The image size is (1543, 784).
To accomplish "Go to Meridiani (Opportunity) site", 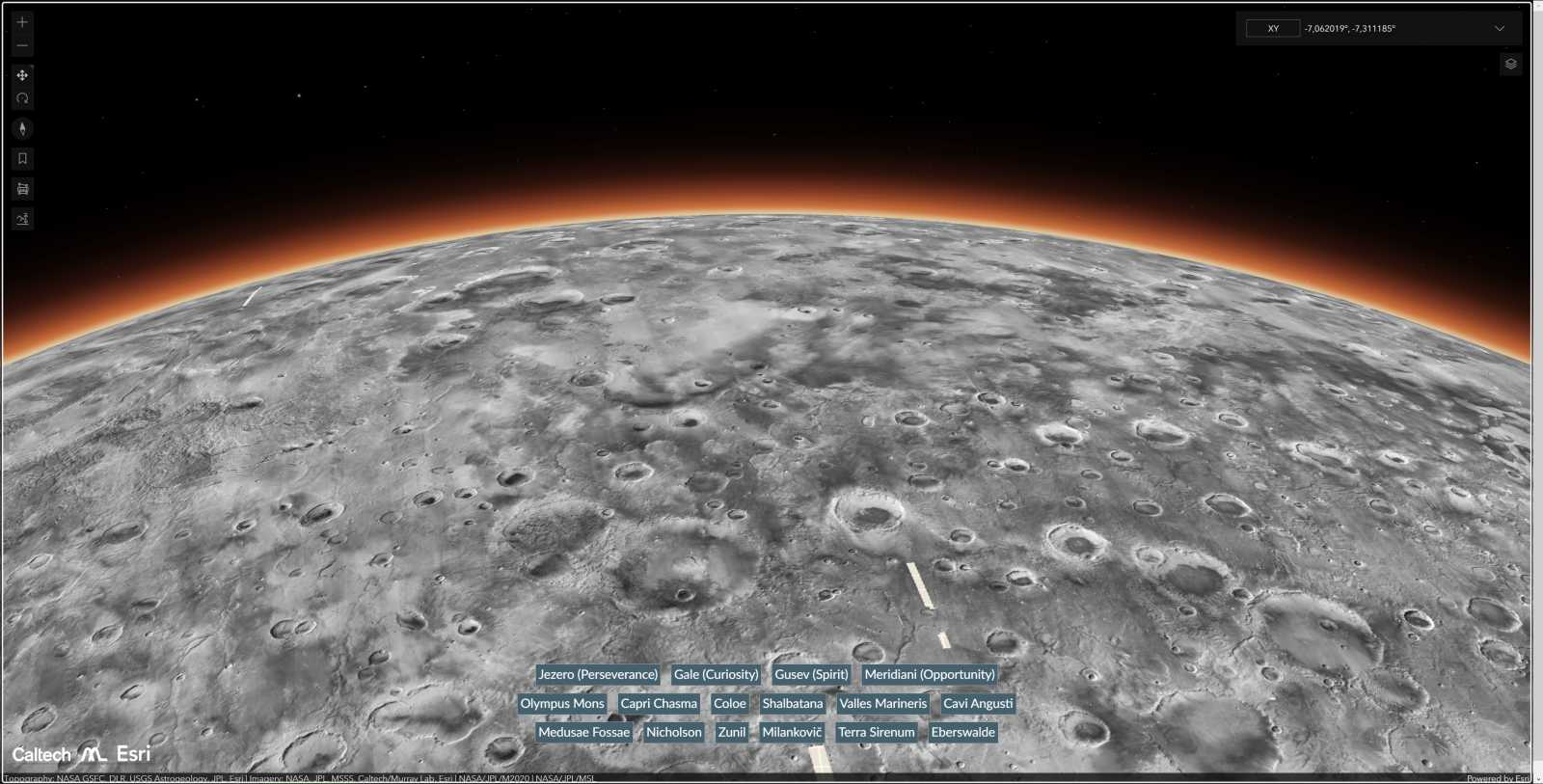I will pyautogui.click(x=930, y=674).
